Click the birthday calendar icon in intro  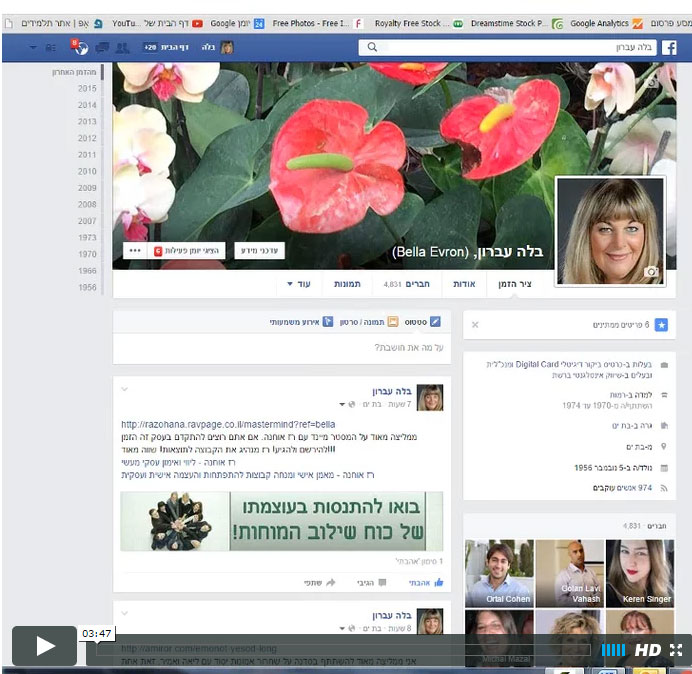664,468
